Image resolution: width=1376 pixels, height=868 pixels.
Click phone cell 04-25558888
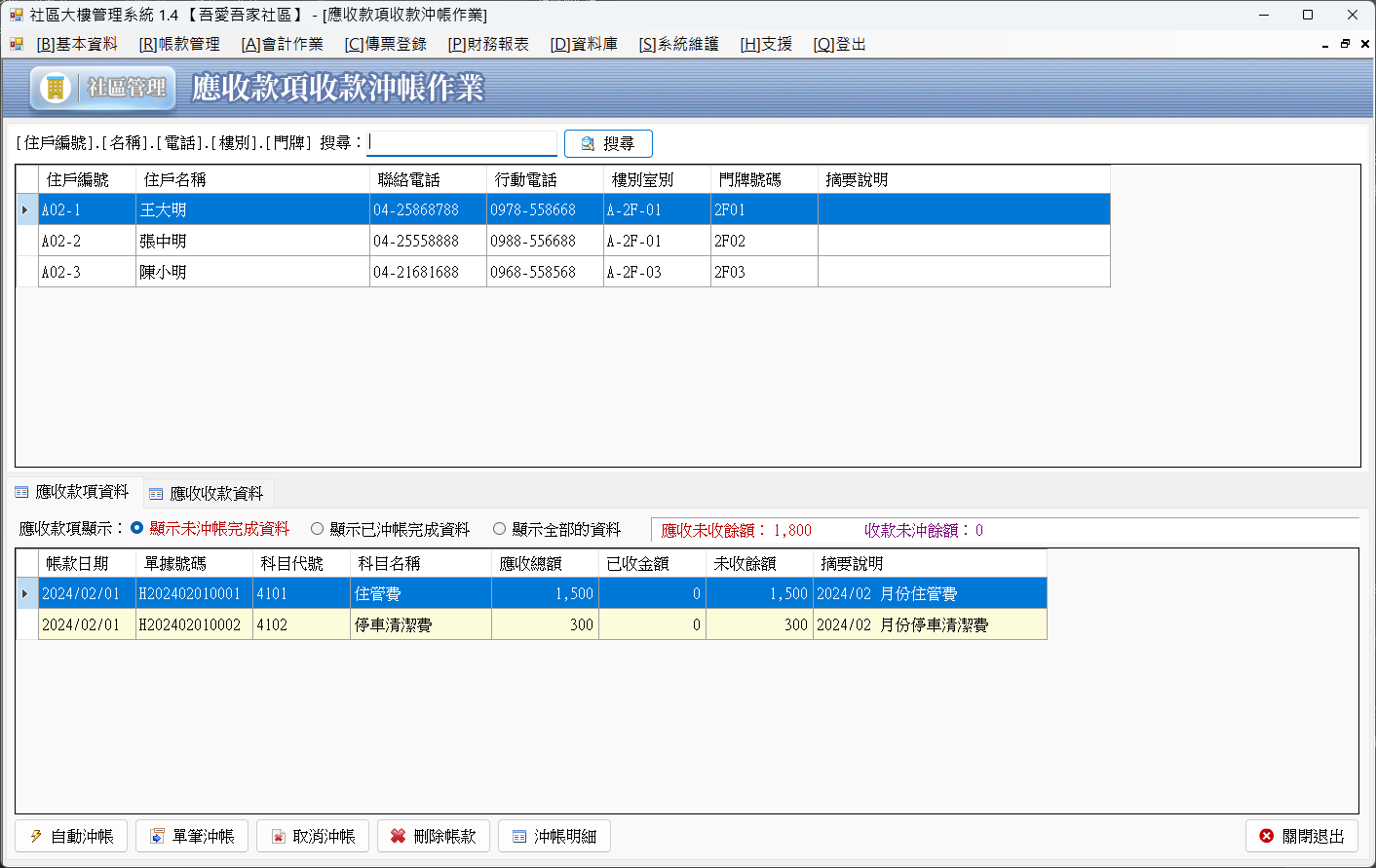pyautogui.click(x=429, y=241)
